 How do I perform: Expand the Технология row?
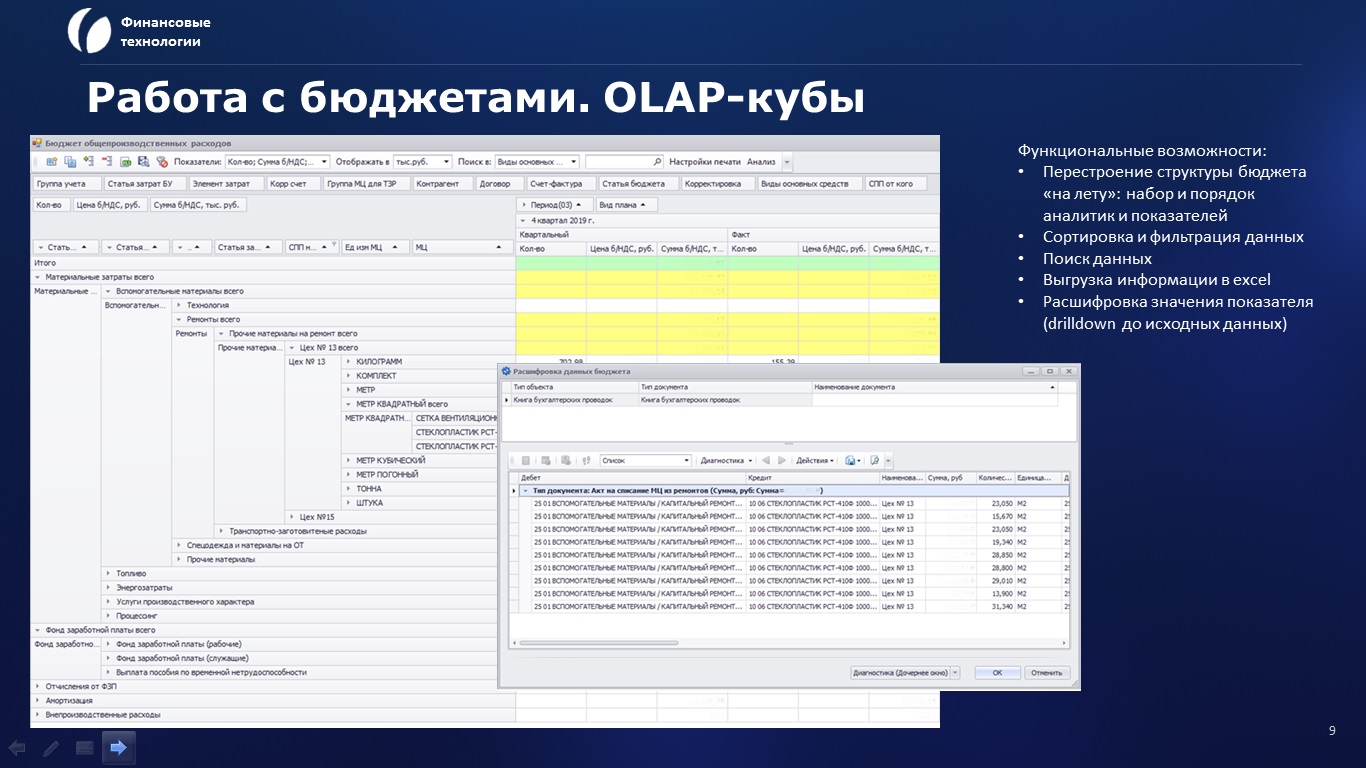click(178, 305)
